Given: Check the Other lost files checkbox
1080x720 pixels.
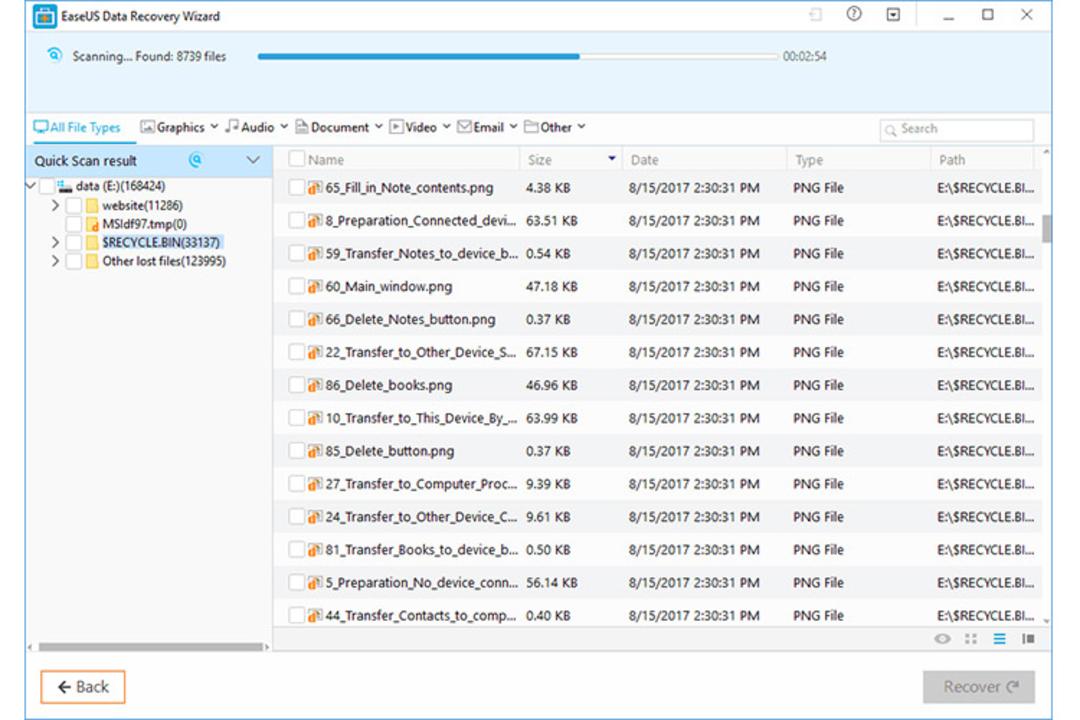Looking at the screenshot, I should (74, 261).
